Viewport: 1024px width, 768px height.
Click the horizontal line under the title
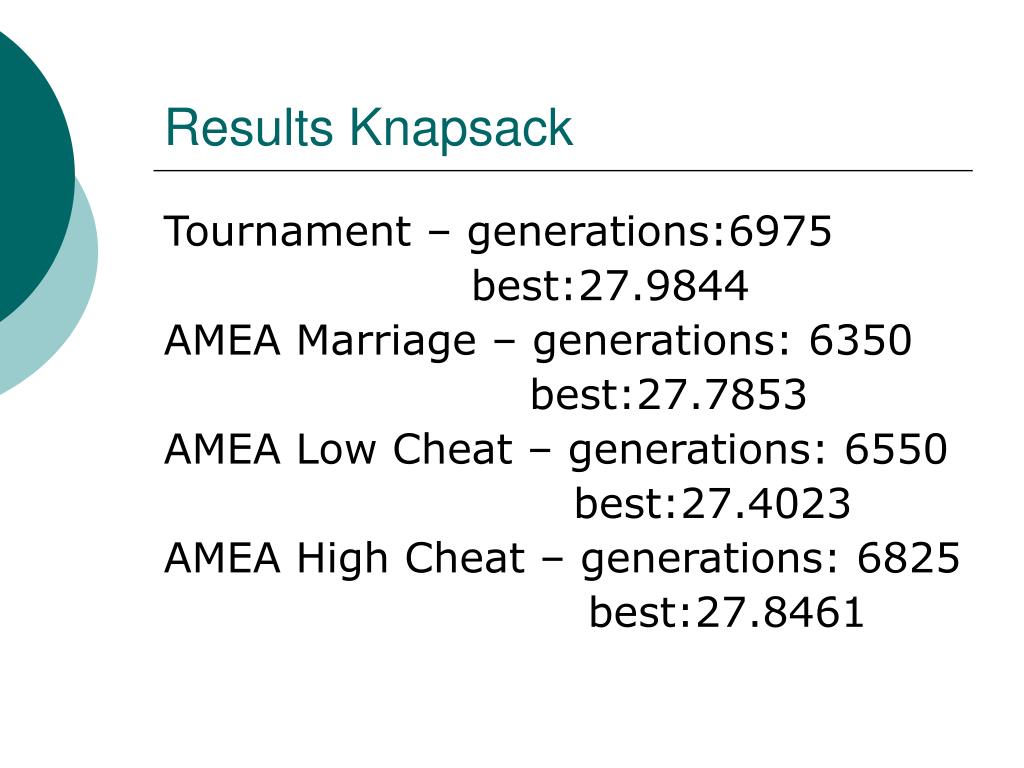pyautogui.click(x=563, y=170)
